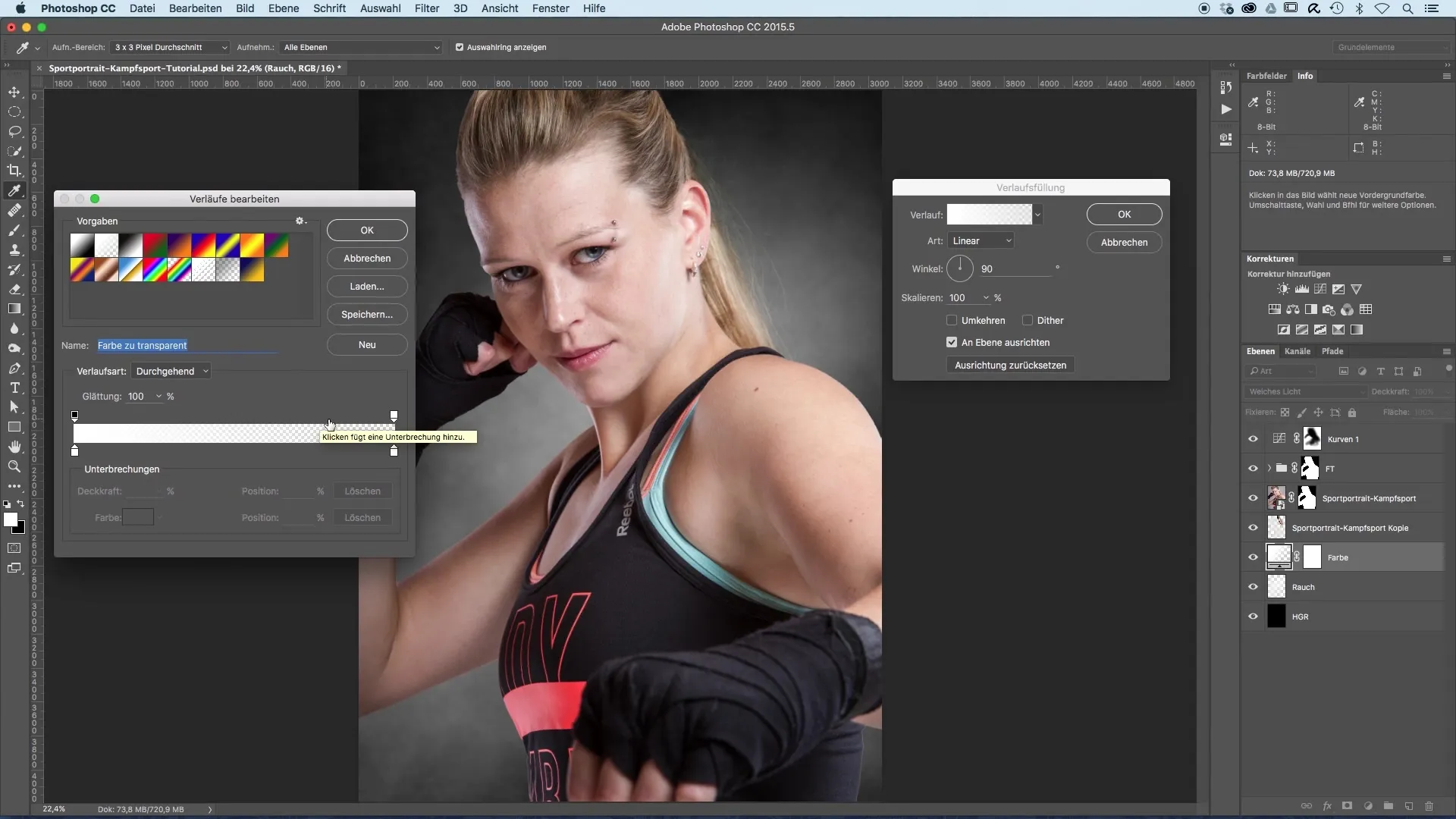Image resolution: width=1456 pixels, height=819 pixels.
Task: Open Aufnehm. Alle Ebenen dropdown
Action: tap(360, 47)
